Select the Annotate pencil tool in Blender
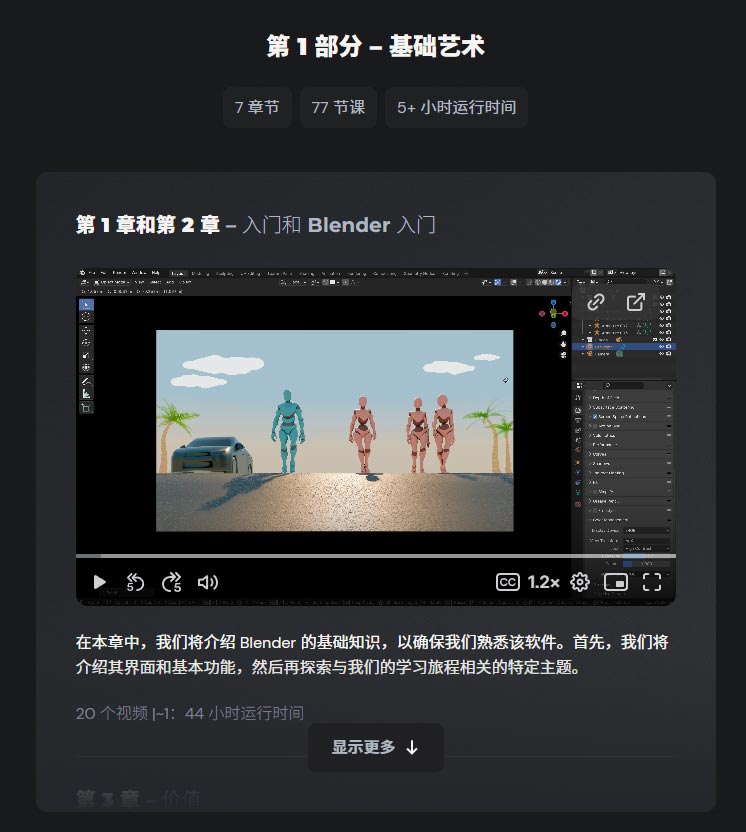This screenshot has height=832, width=746. click(86, 382)
